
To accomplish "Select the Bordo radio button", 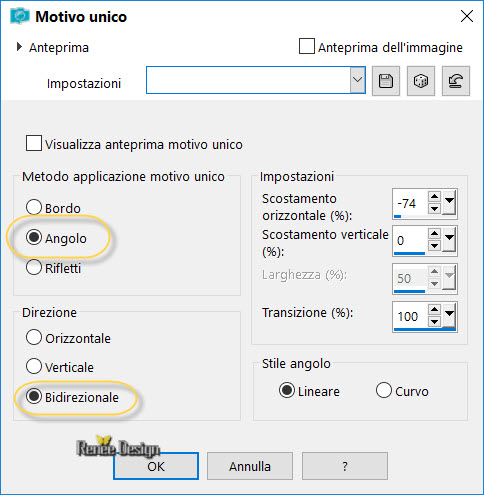I will click(x=34, y=207).
